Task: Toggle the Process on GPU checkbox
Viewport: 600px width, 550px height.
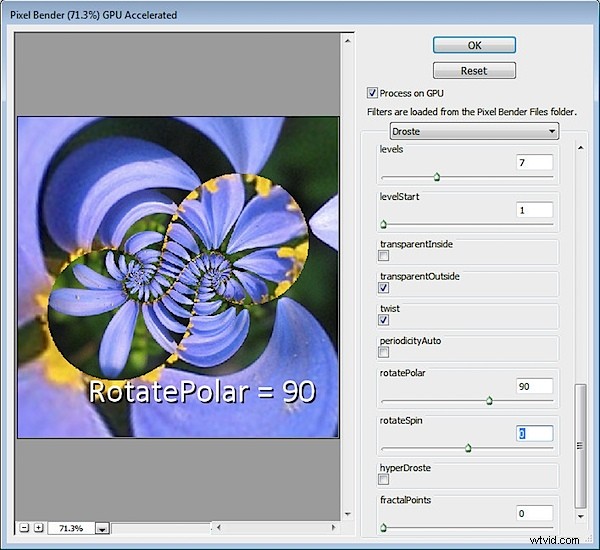Action: tap(372, 93)
